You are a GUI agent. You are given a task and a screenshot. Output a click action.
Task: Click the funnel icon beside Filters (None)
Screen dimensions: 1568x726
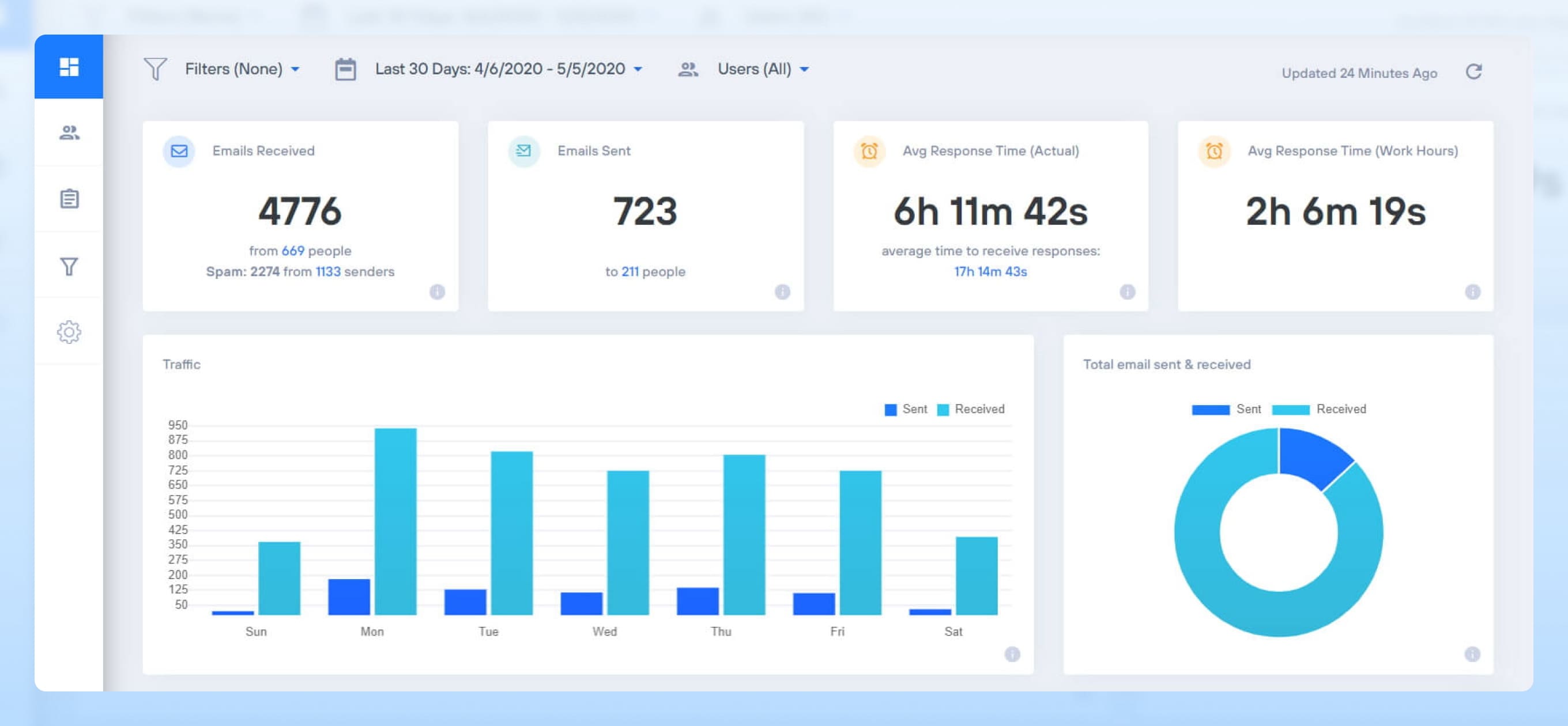pyautogui.click(x=154, y=69)
